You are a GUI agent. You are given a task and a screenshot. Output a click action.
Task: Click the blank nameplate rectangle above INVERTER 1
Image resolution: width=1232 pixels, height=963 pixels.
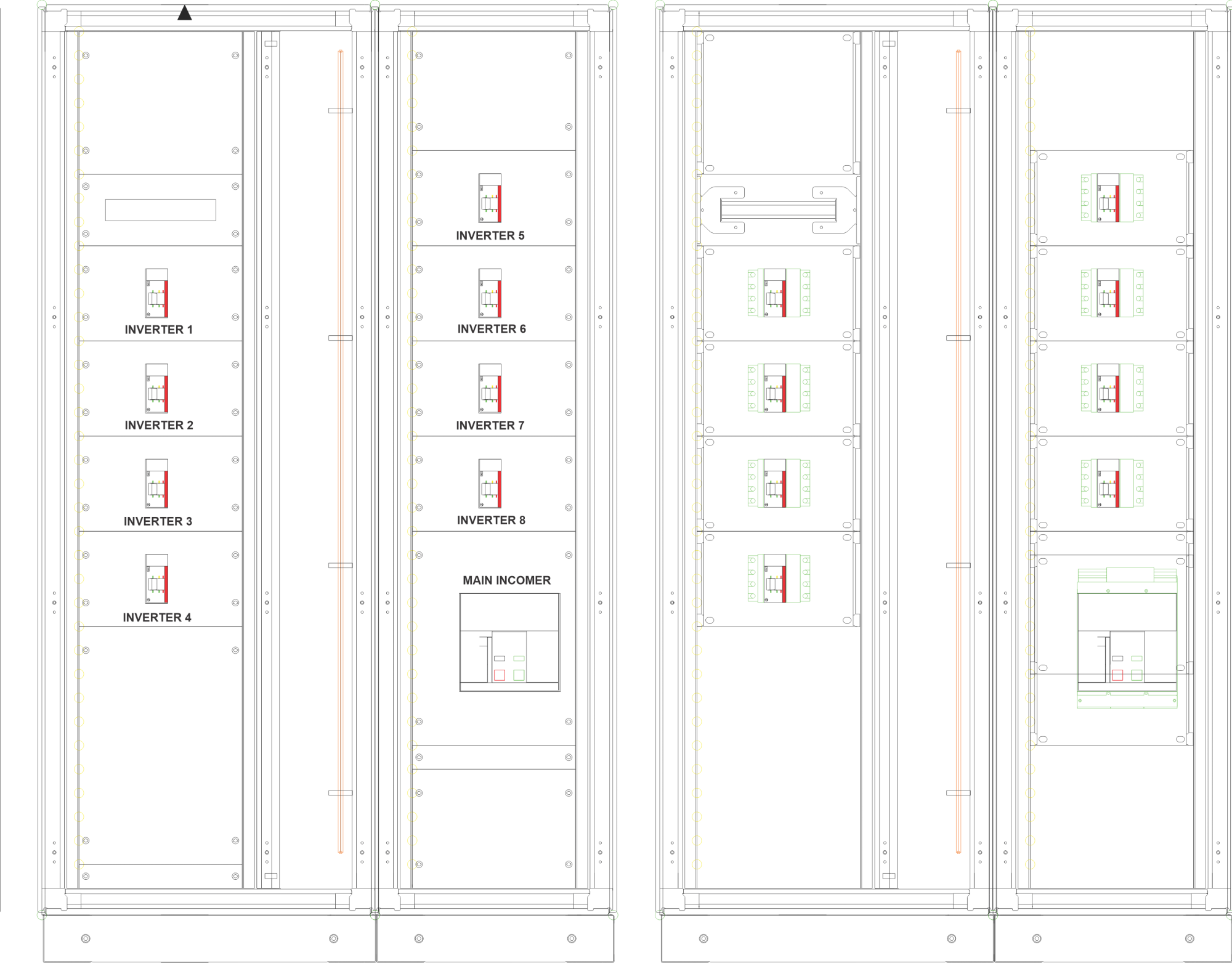tap(161, 210)
